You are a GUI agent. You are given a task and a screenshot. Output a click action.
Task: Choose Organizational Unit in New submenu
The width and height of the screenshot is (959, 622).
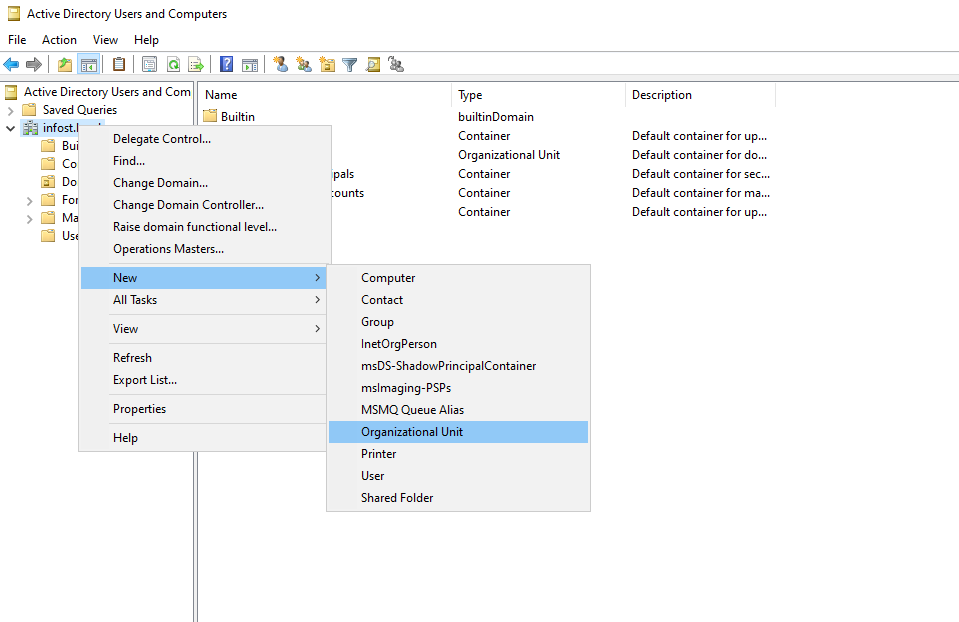[459, 432]
